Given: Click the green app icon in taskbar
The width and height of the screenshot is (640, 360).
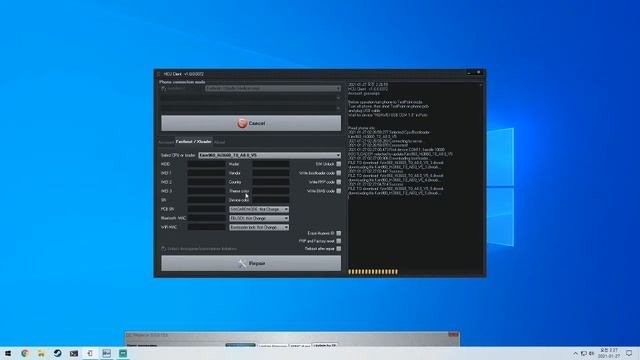Looking at the screenshot, I should point(123,353).
